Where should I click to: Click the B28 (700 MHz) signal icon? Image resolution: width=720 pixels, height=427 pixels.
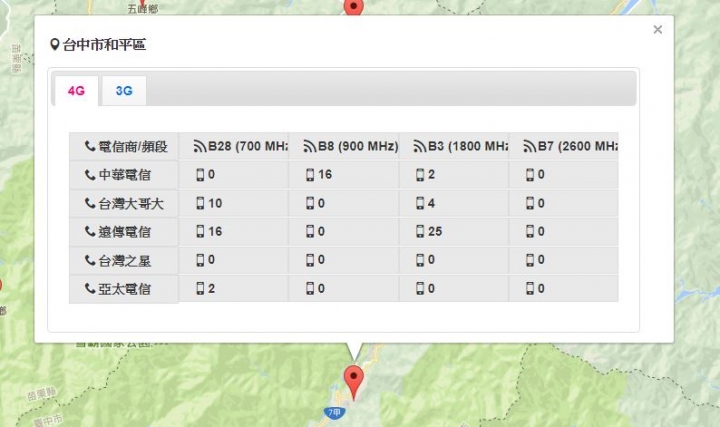pos(200,146)
